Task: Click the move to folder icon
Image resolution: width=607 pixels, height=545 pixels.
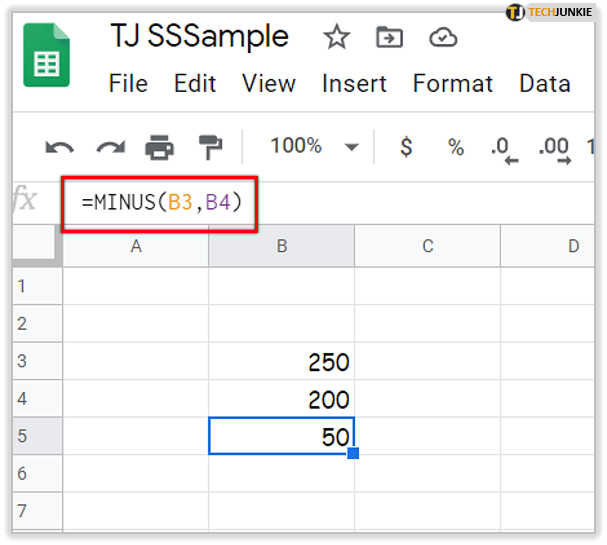Action: click(x=389, y=38)
